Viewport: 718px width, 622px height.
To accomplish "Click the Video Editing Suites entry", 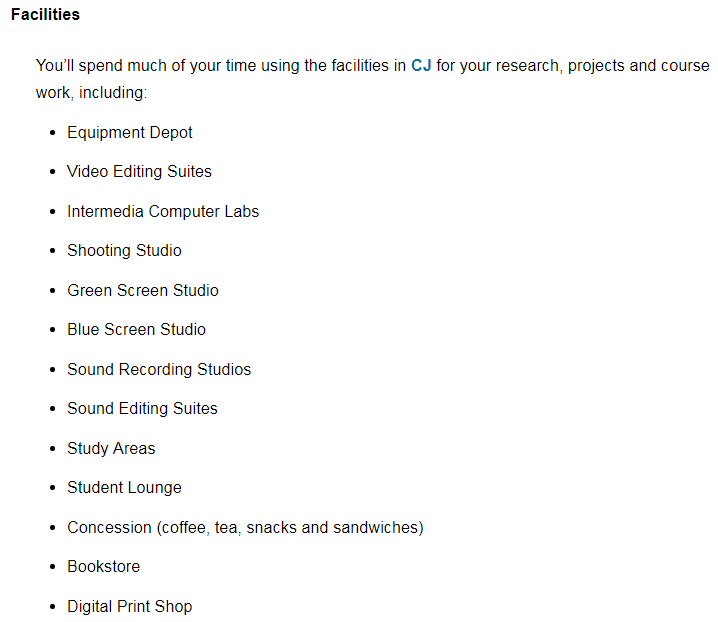I will coord(139,171).
